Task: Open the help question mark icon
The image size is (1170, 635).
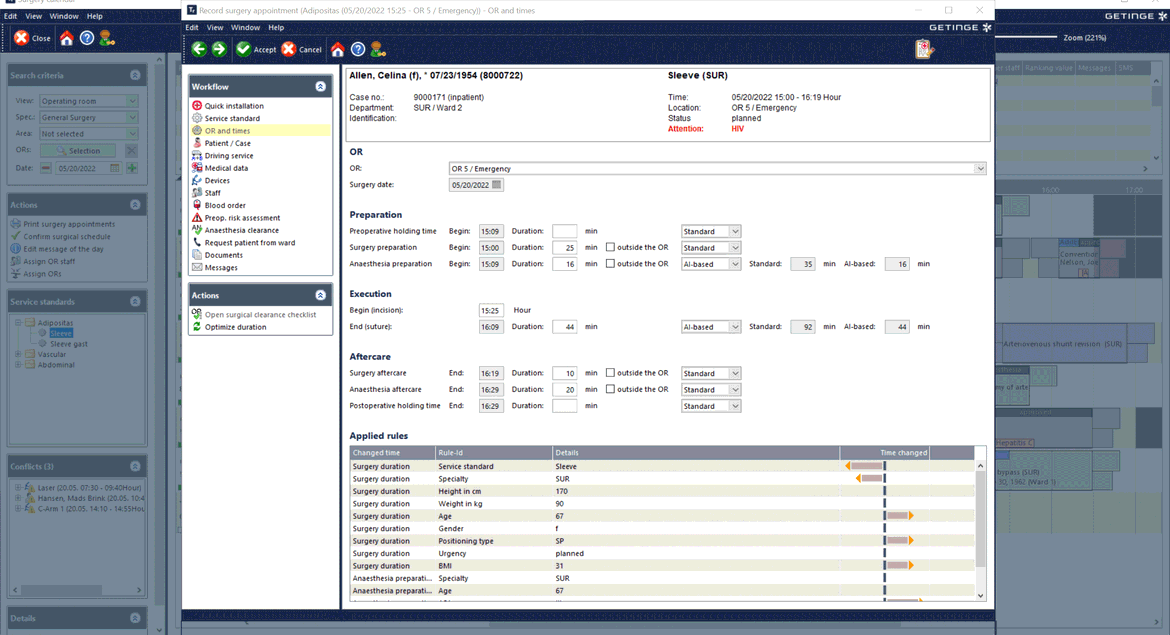Action: click(x=358, y=49)
